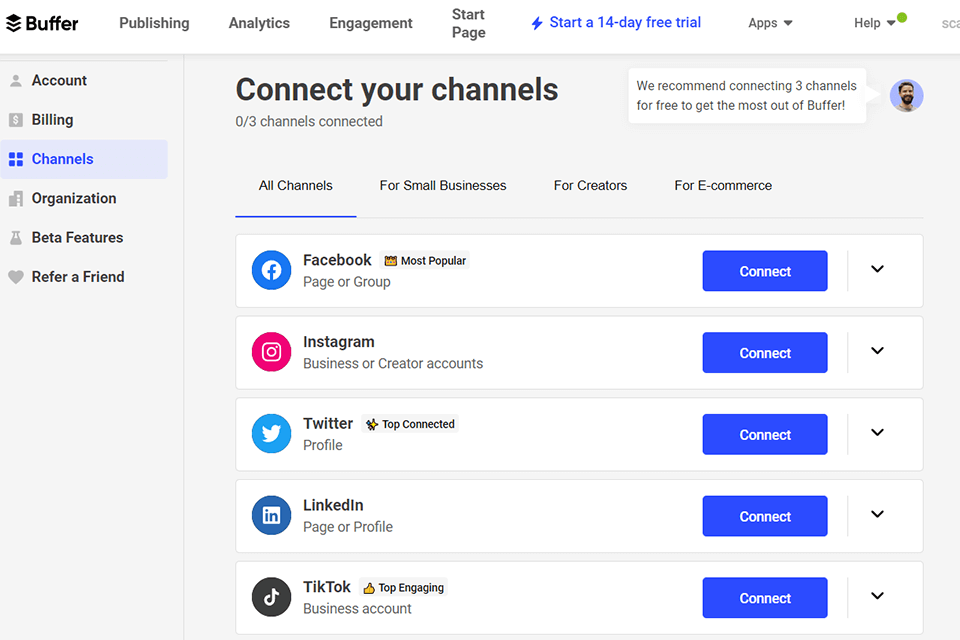
Task: Select the For Small Businesses tab
Action: pyautogui.click(x=443, y=186)
